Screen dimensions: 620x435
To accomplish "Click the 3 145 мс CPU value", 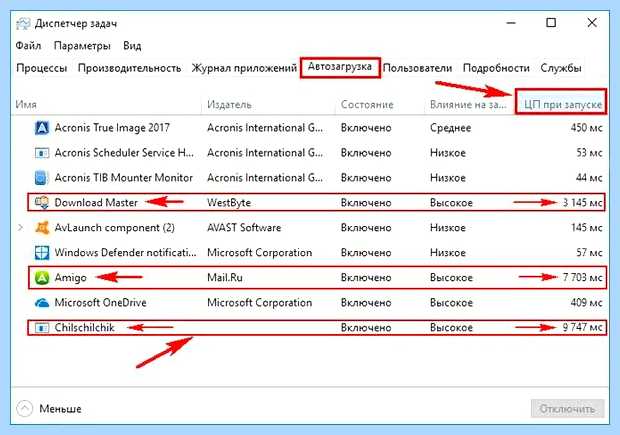I will [583, 203].
